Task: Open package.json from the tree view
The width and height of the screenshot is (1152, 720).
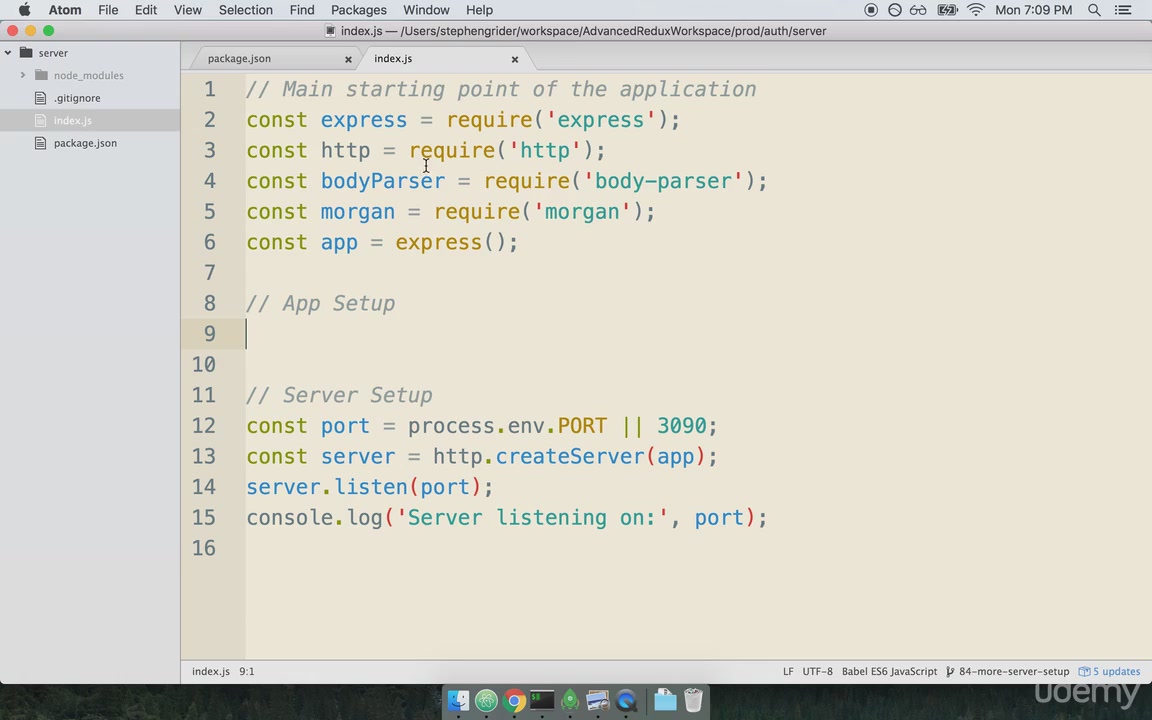Action: pyautogui.click(x=85, y=143)
